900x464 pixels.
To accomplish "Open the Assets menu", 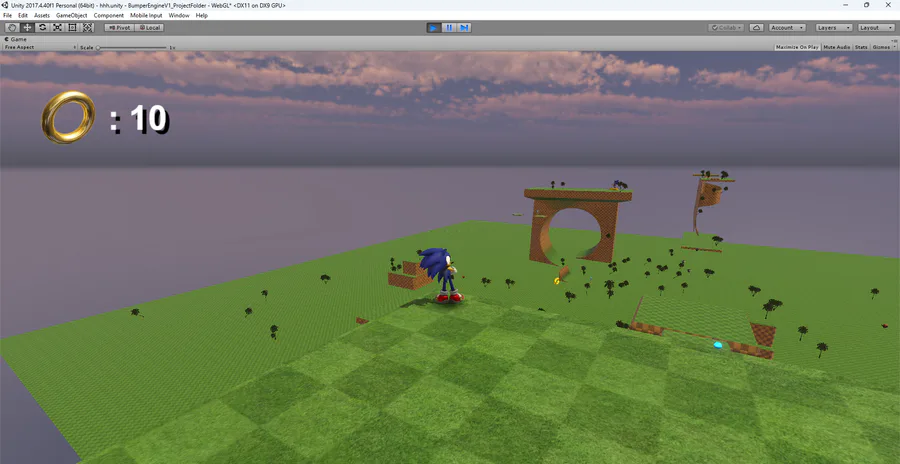I will click(x=42, y=16).
